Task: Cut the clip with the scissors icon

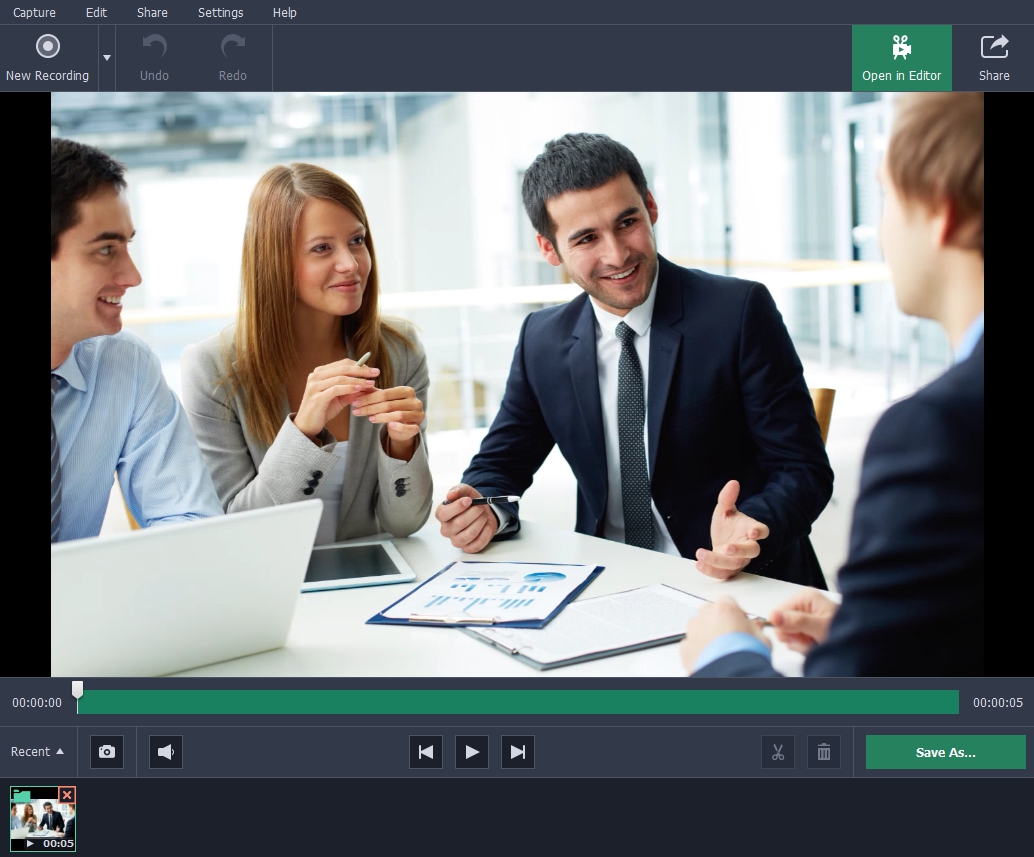Action: (778, 752)
